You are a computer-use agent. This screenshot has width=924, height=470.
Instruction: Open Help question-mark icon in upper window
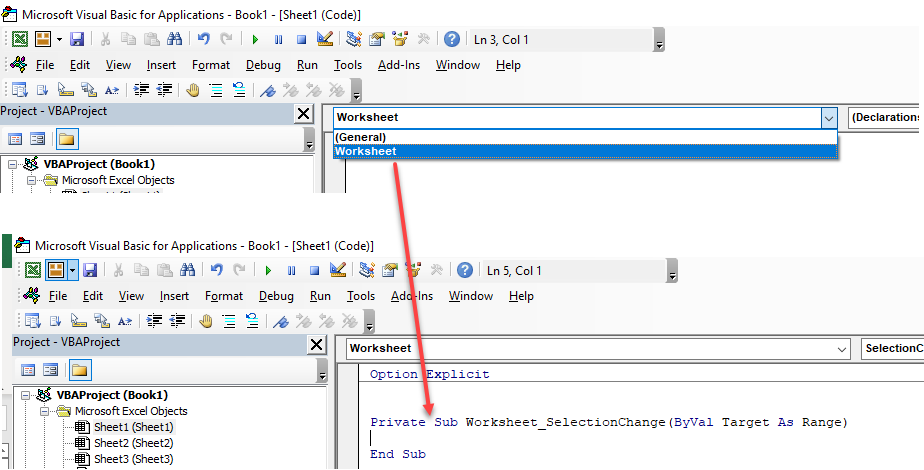click(x=452, y=39)
